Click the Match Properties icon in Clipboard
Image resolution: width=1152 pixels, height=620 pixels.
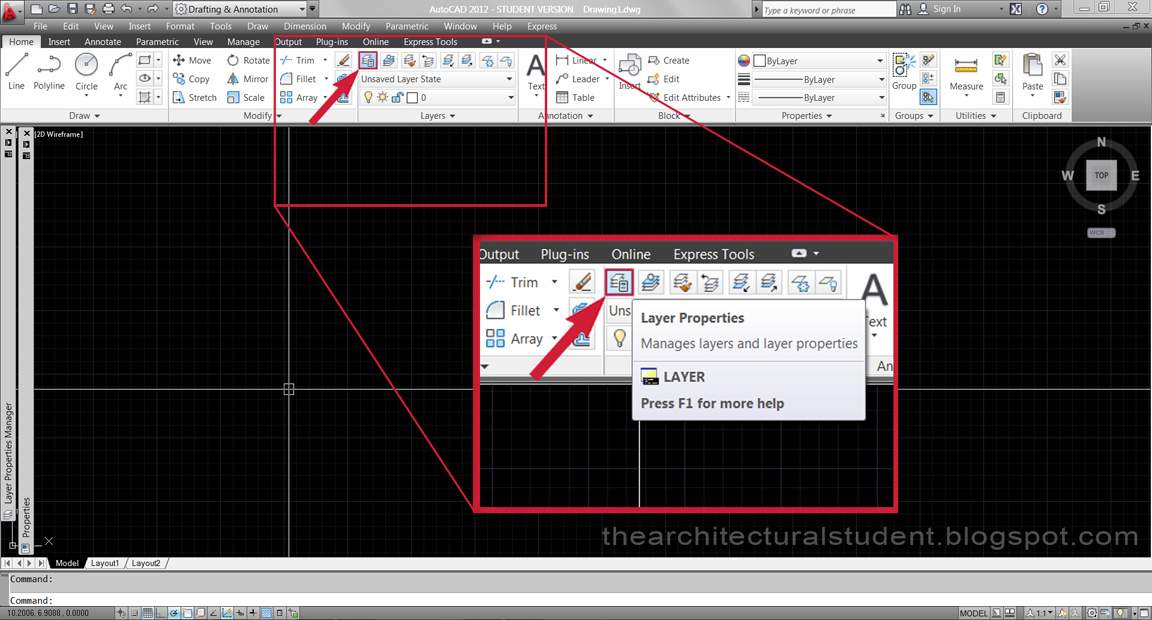pyautogui.click(x=1059, y=96)
